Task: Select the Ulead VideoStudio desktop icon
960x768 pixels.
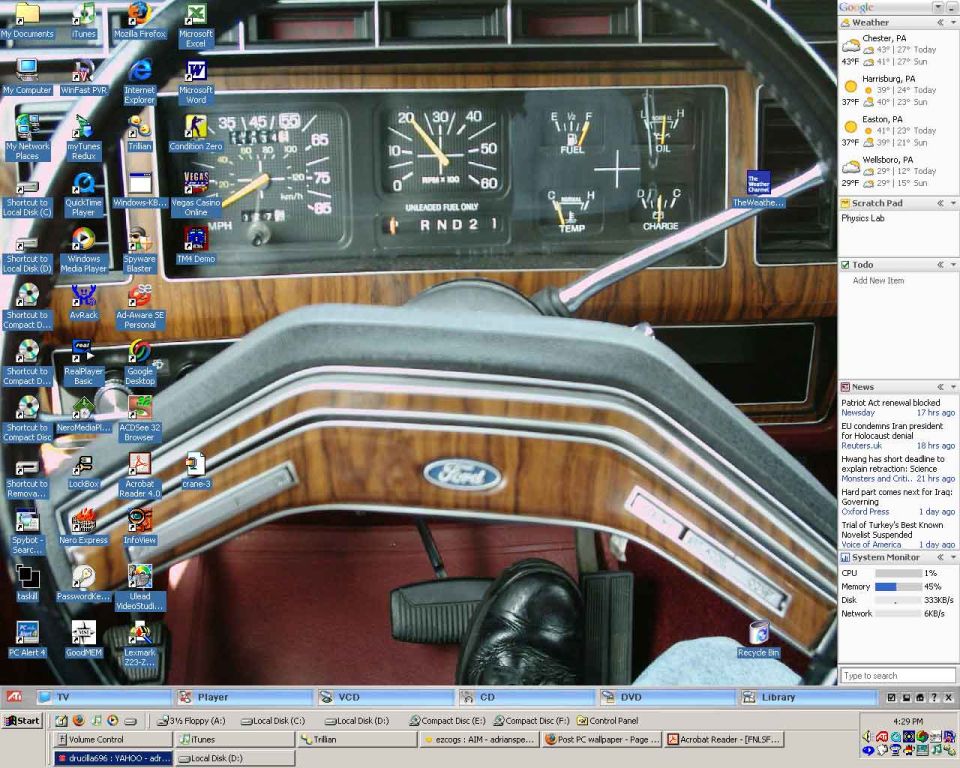Action: [140, 588]
